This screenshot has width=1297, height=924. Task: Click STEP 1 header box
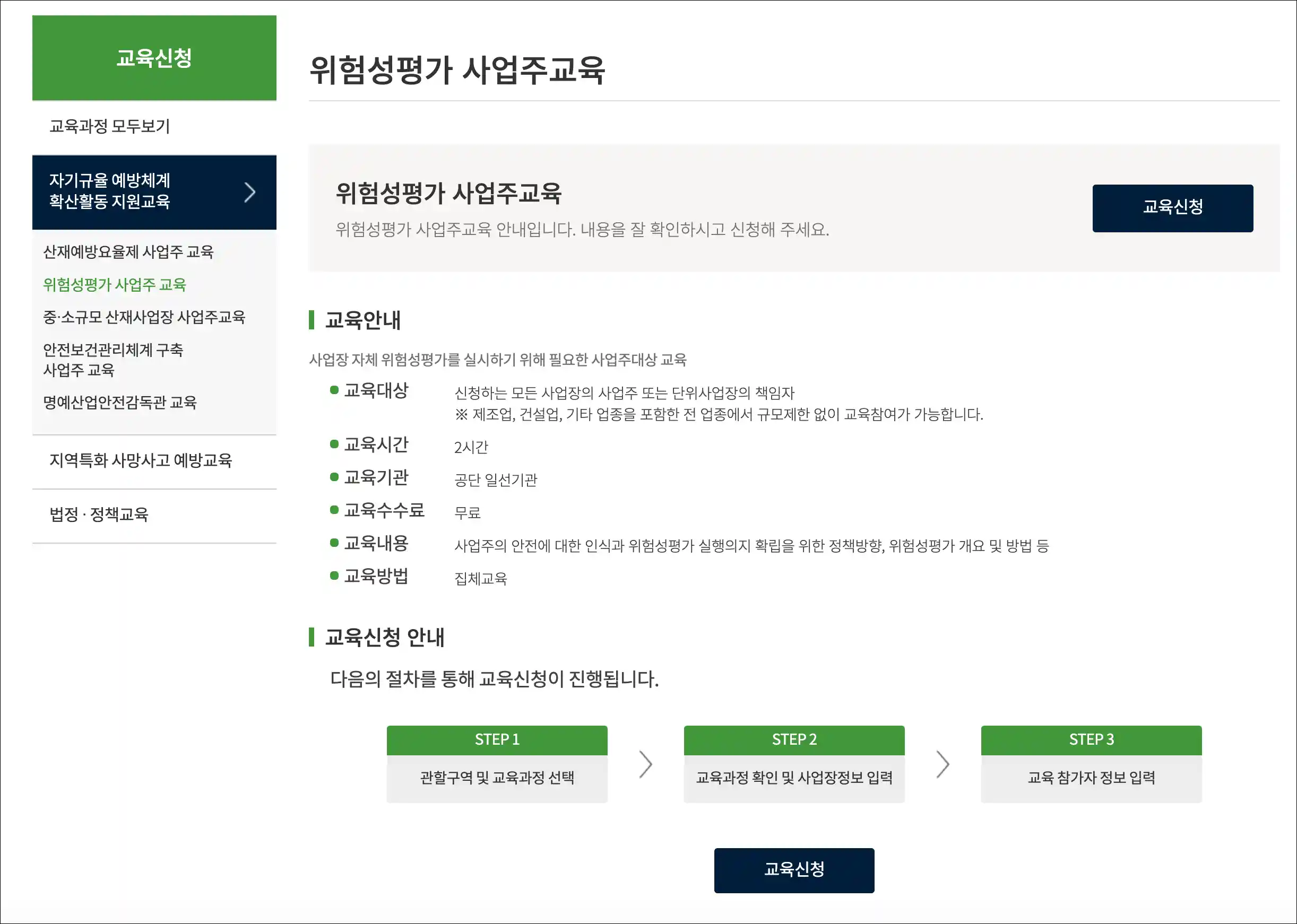tap(497, 739)
